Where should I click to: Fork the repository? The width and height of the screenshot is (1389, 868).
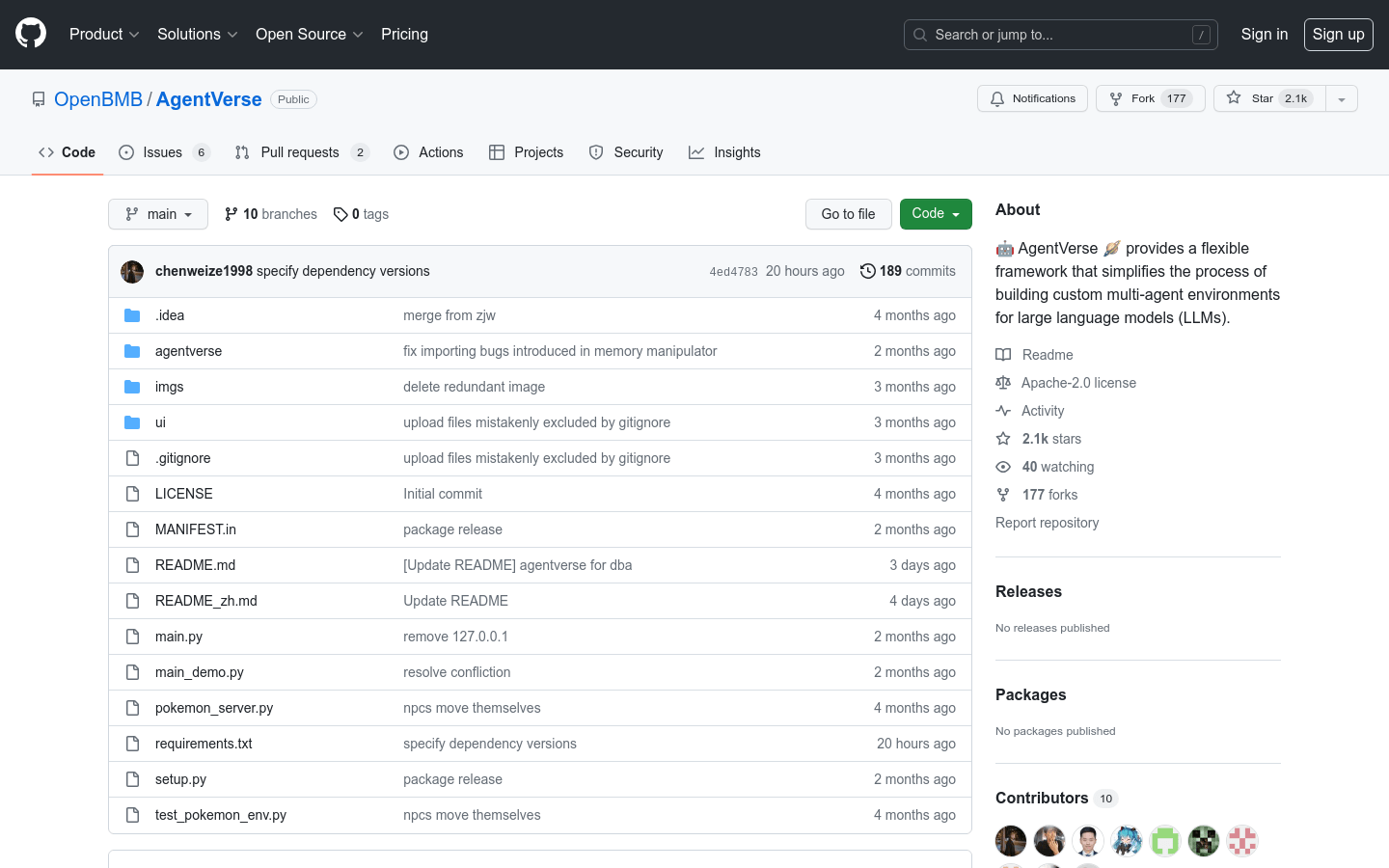tap(1150, 98)
